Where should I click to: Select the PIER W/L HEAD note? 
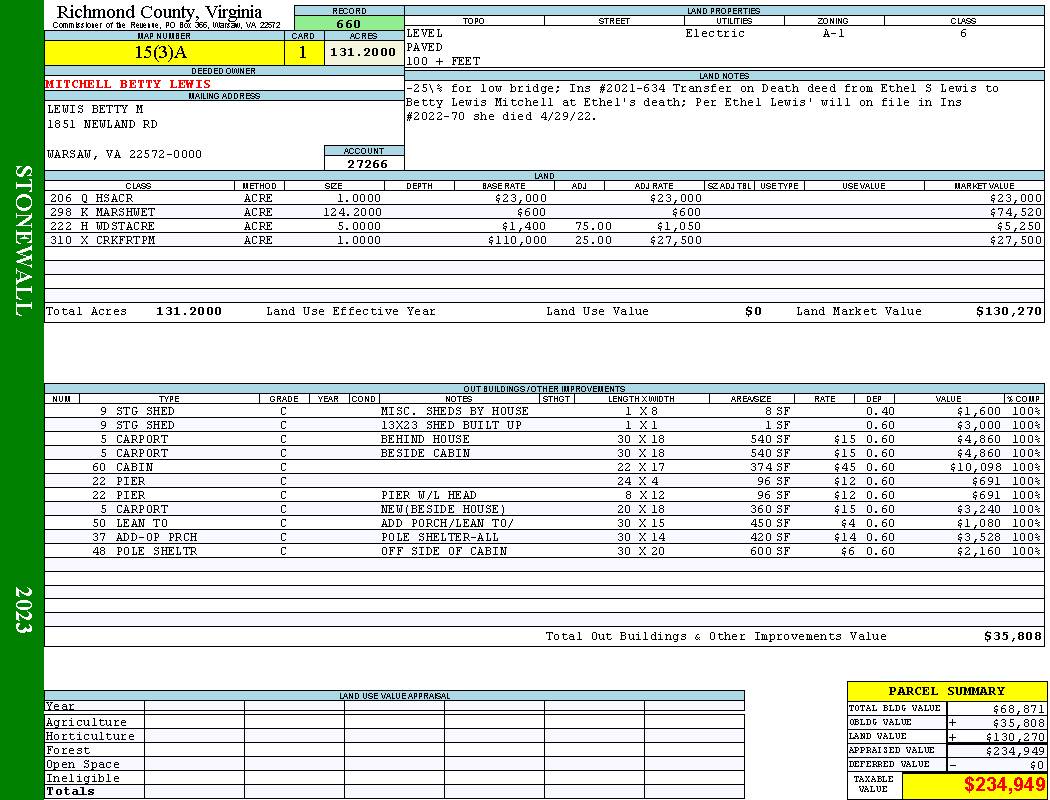[428, 495]
